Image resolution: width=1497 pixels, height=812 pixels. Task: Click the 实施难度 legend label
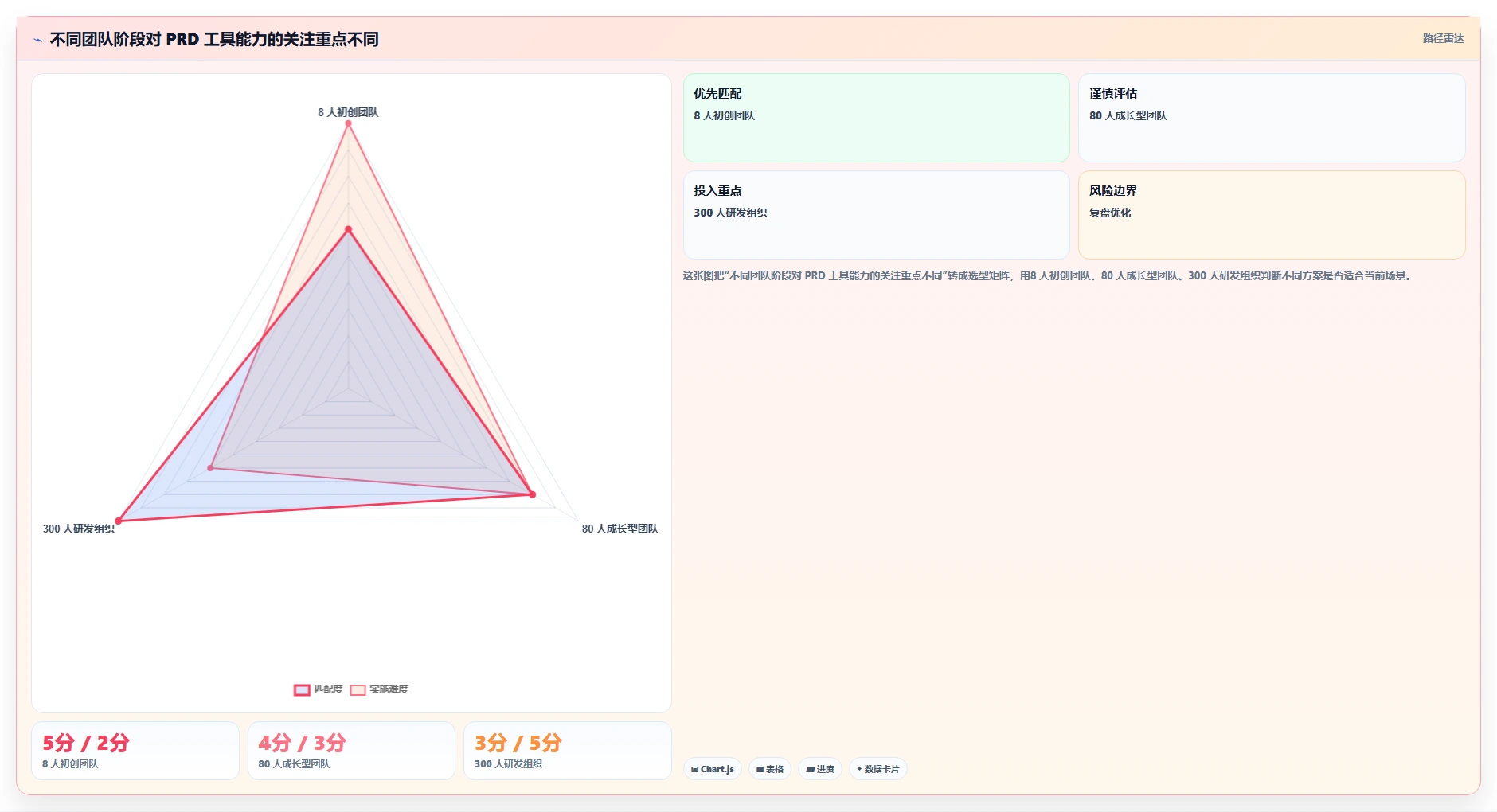click(x=389, y=689)
